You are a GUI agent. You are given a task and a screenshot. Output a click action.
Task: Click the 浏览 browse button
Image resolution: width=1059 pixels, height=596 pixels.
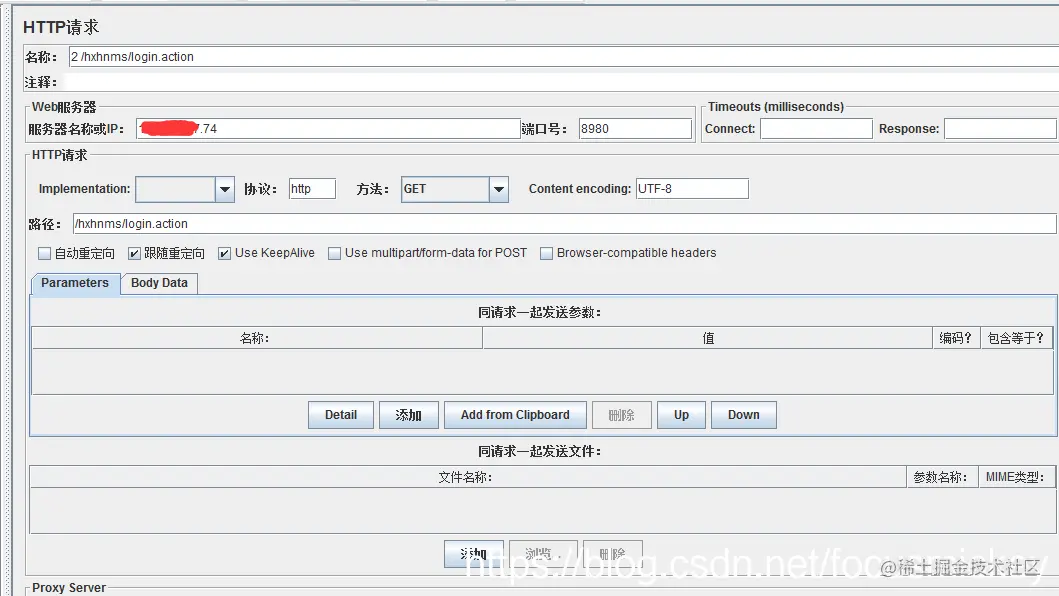pyautogui.click(x=543, y=554)
